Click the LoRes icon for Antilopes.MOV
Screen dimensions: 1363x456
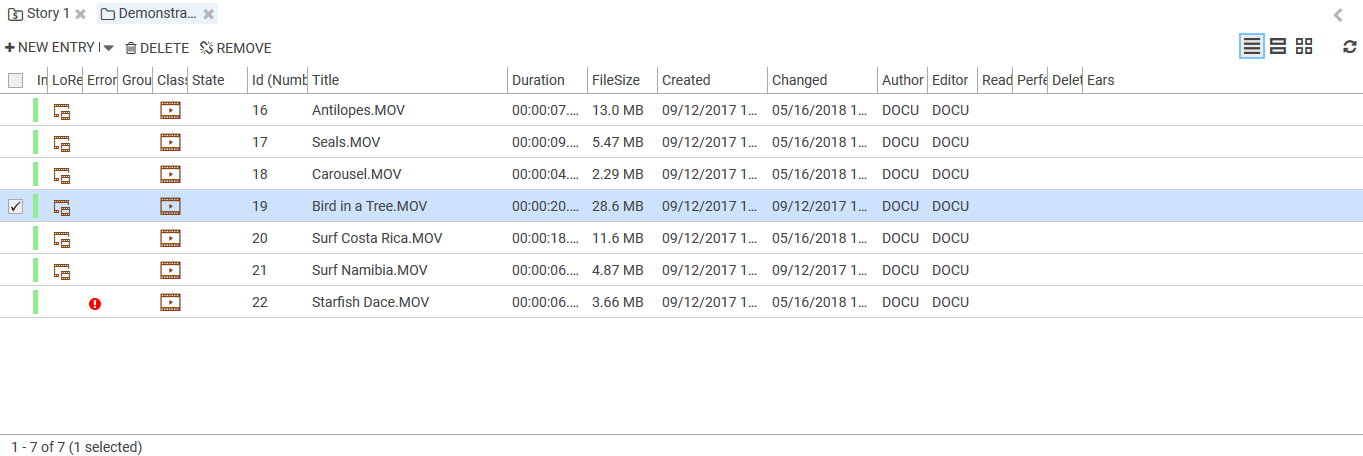(62, 111)
